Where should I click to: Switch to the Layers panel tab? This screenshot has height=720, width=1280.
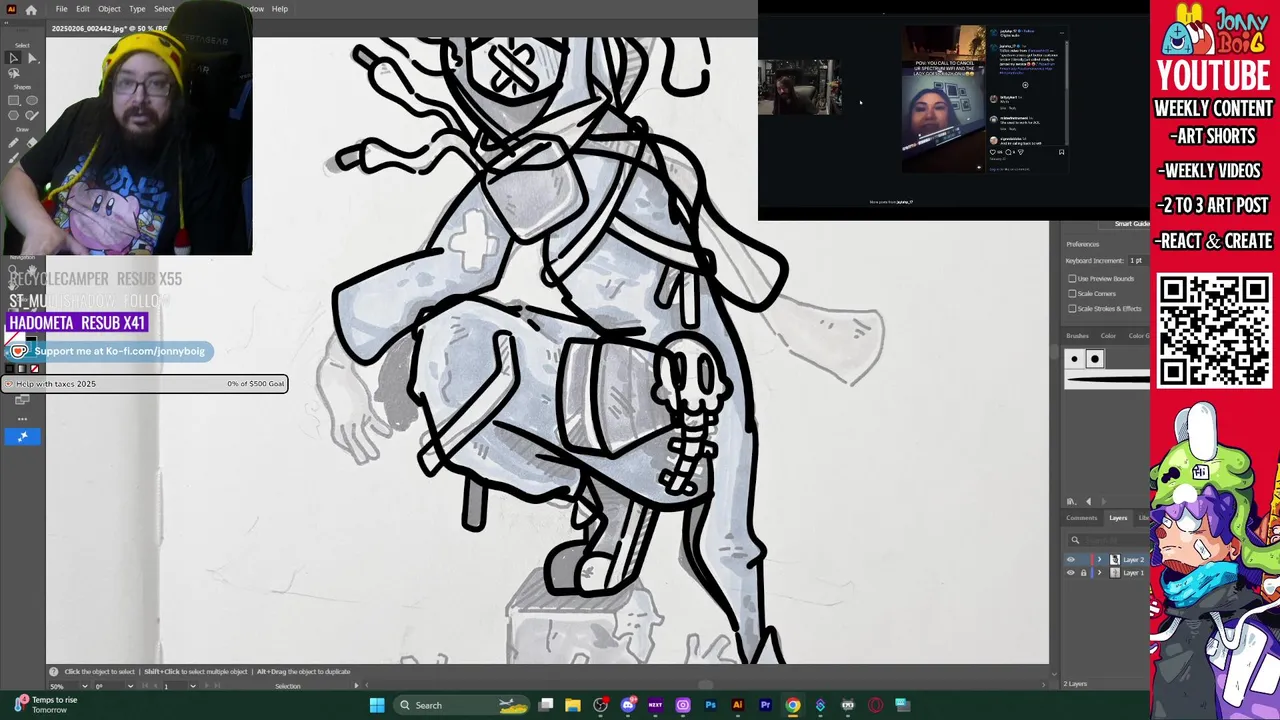click(x=1118, y=518)
